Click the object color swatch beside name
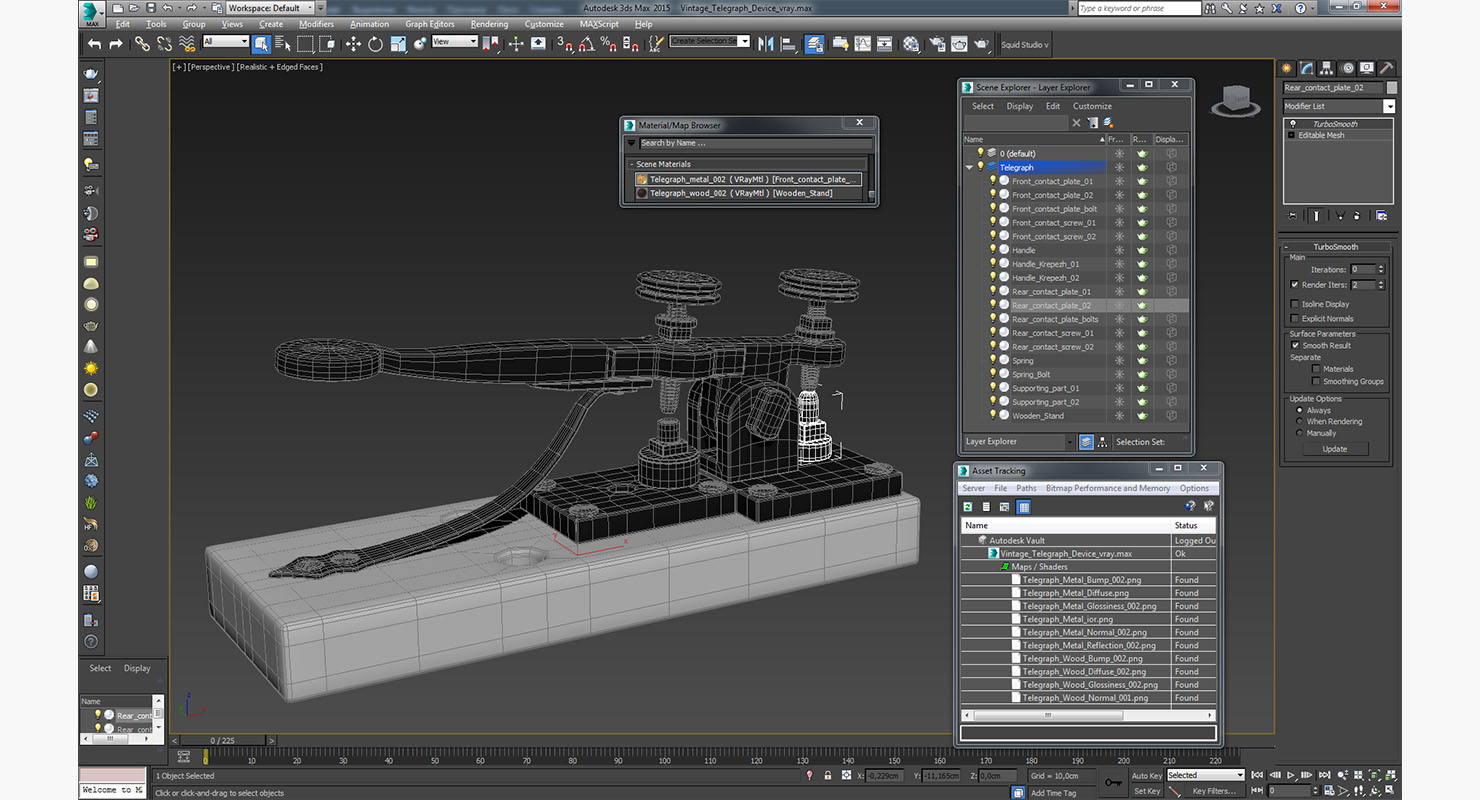Screen dimensions: 1480x800 pyautogui.click(x=1392, y=88)
